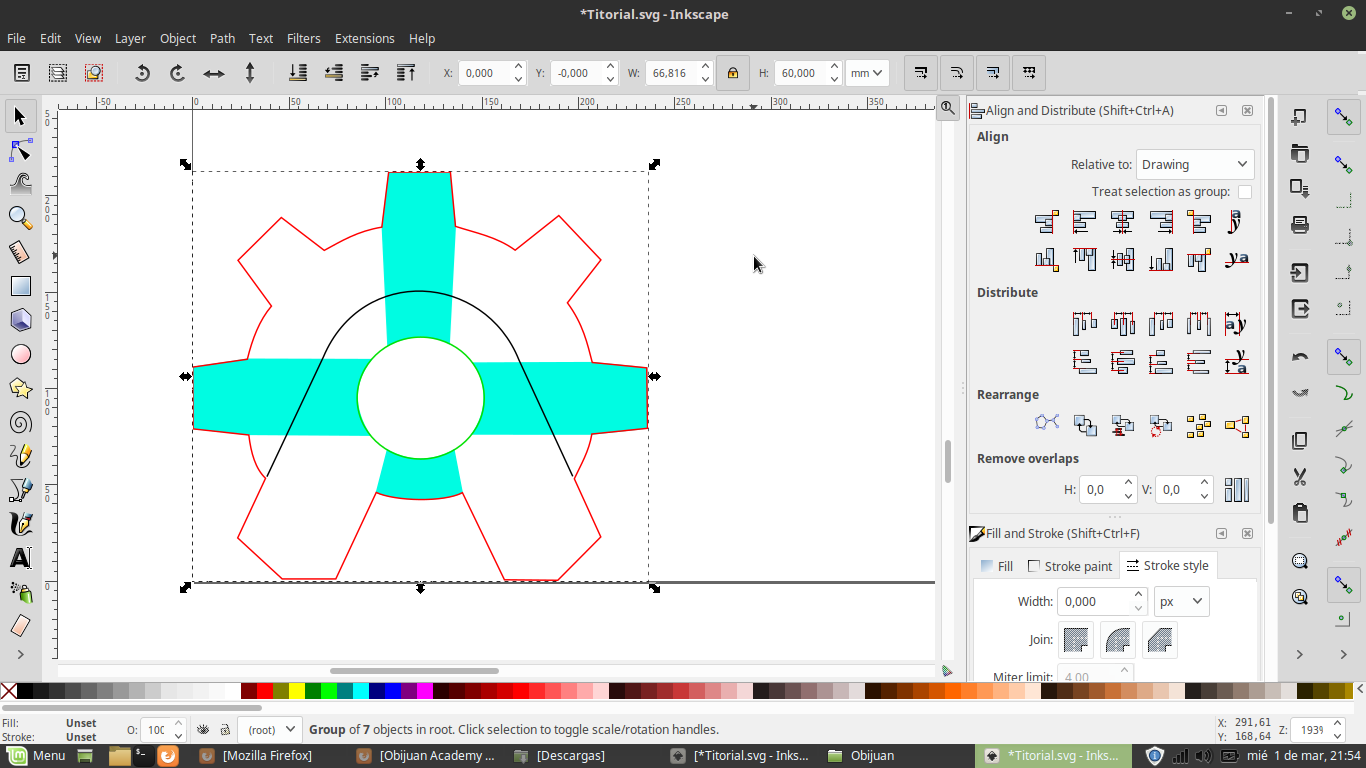
Task: Toggle current layer visibility eye icon
Action: coord(203,730)
